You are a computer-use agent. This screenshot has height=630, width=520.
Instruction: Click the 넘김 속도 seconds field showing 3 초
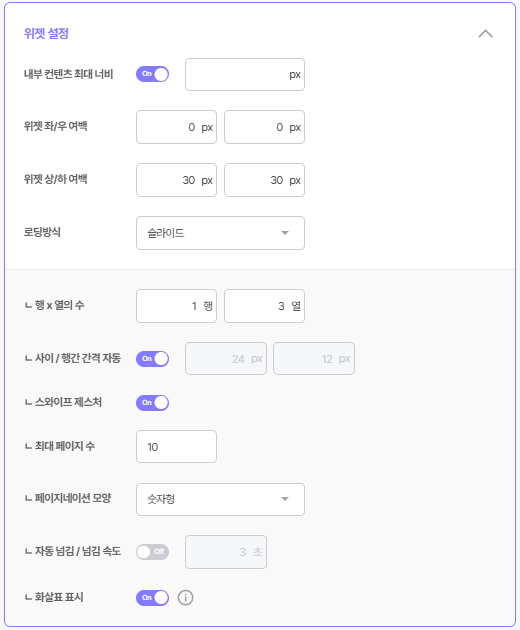point(226,552)
